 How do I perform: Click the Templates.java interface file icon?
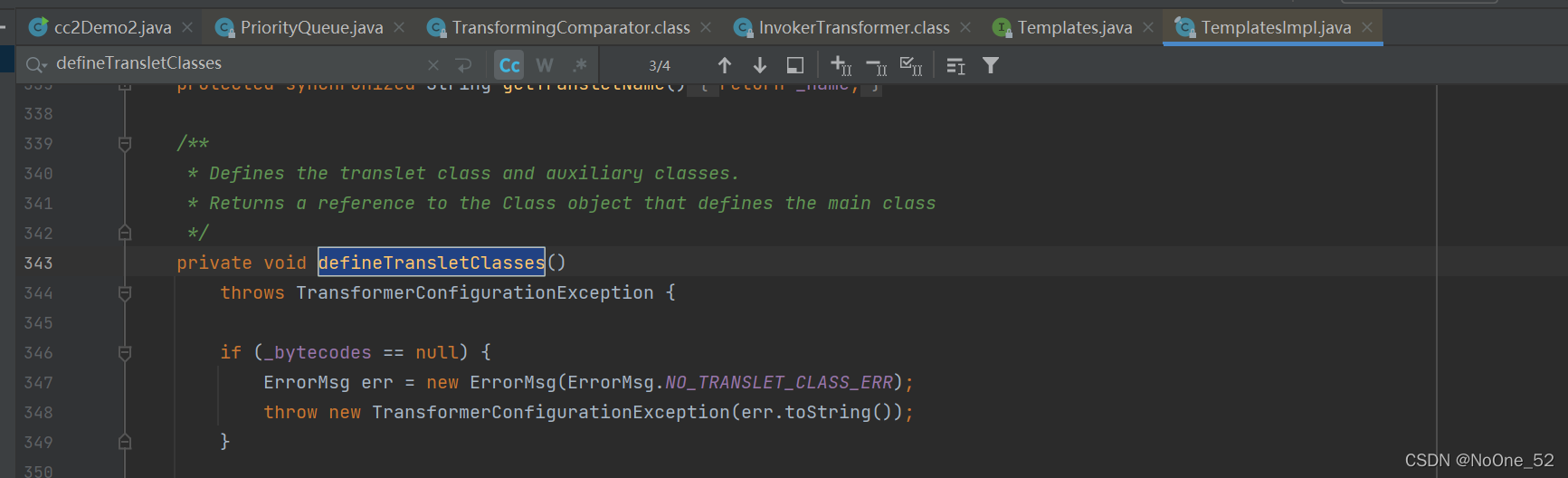[x=1002, y=27]
